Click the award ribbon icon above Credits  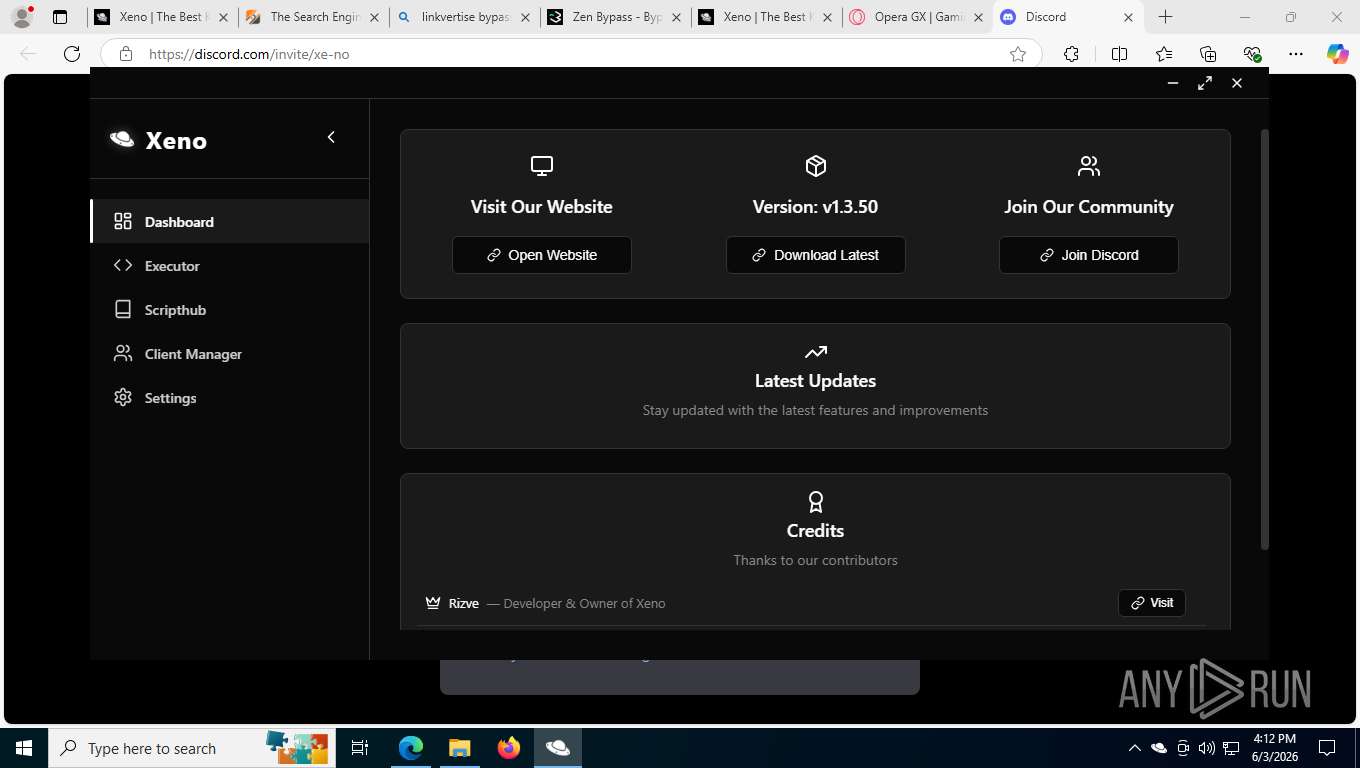tap(816, 501)
